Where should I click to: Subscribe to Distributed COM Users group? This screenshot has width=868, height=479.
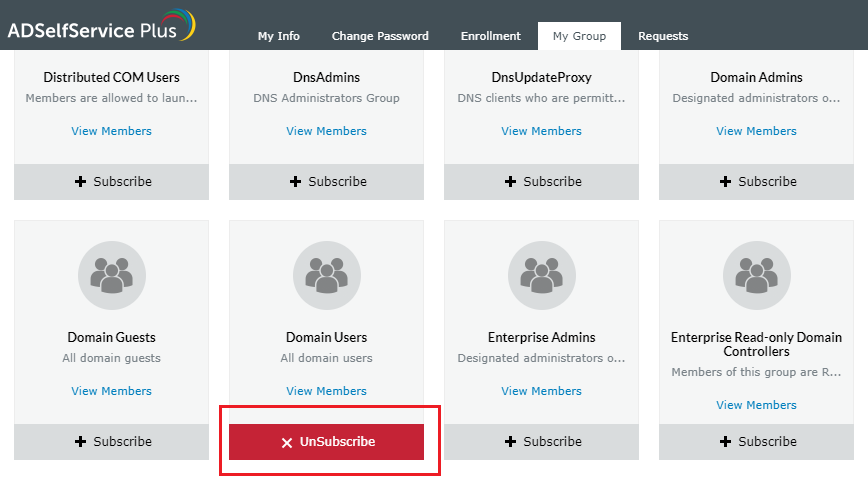pos(112,181)
